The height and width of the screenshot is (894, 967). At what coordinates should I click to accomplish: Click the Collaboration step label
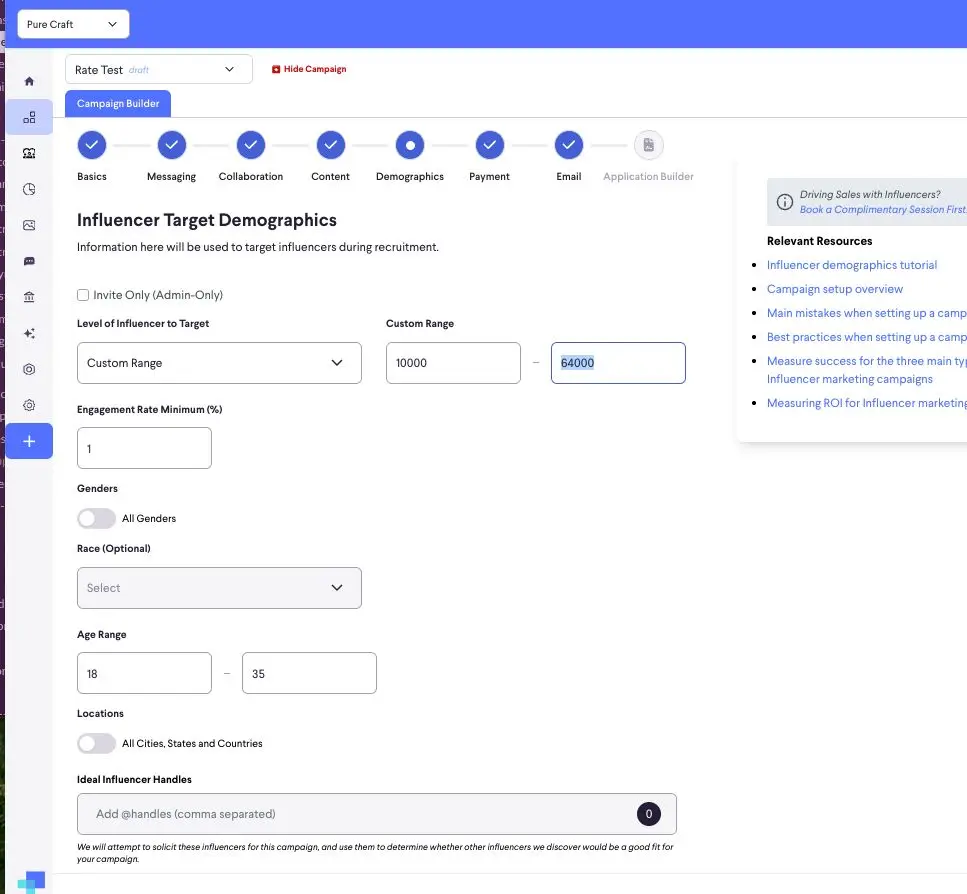point(251,176)
